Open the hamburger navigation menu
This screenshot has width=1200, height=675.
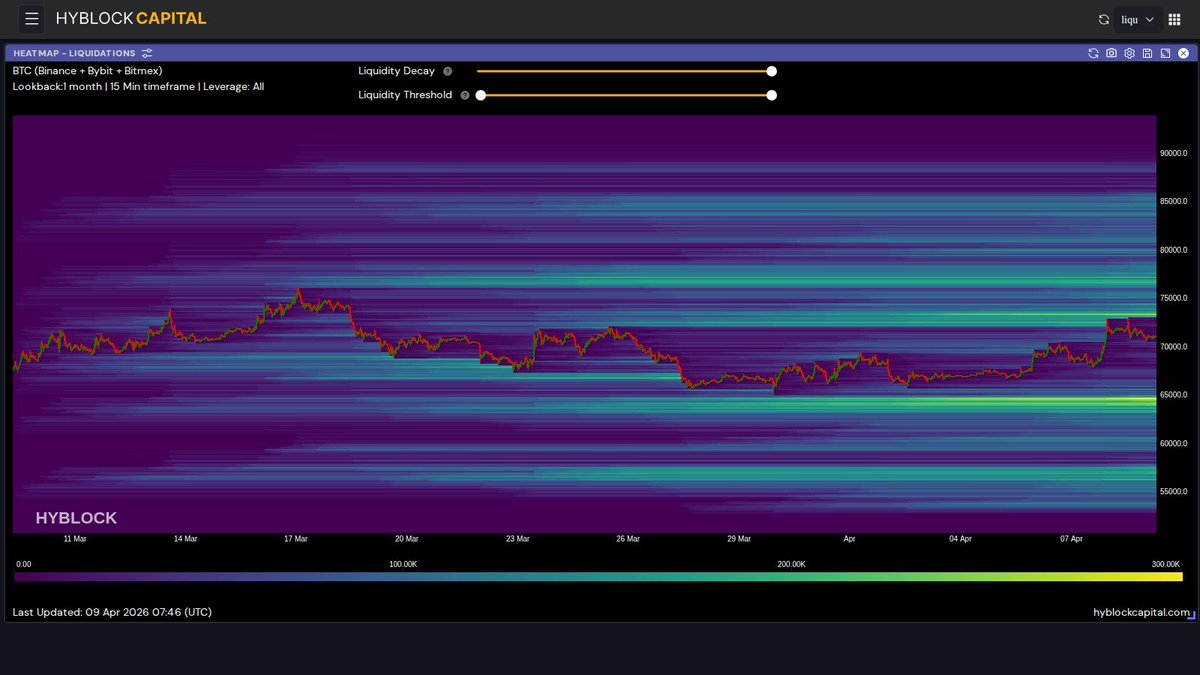point(32,19)
